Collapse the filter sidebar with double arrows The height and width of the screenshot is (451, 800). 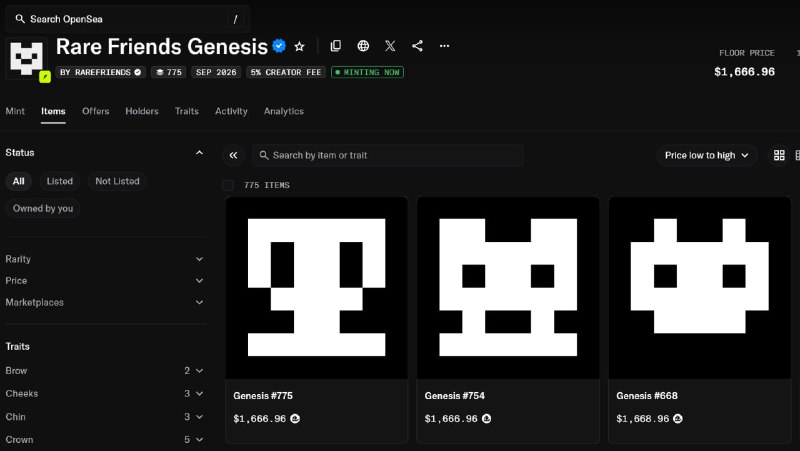pyautogui.click(x=233, y=155)
